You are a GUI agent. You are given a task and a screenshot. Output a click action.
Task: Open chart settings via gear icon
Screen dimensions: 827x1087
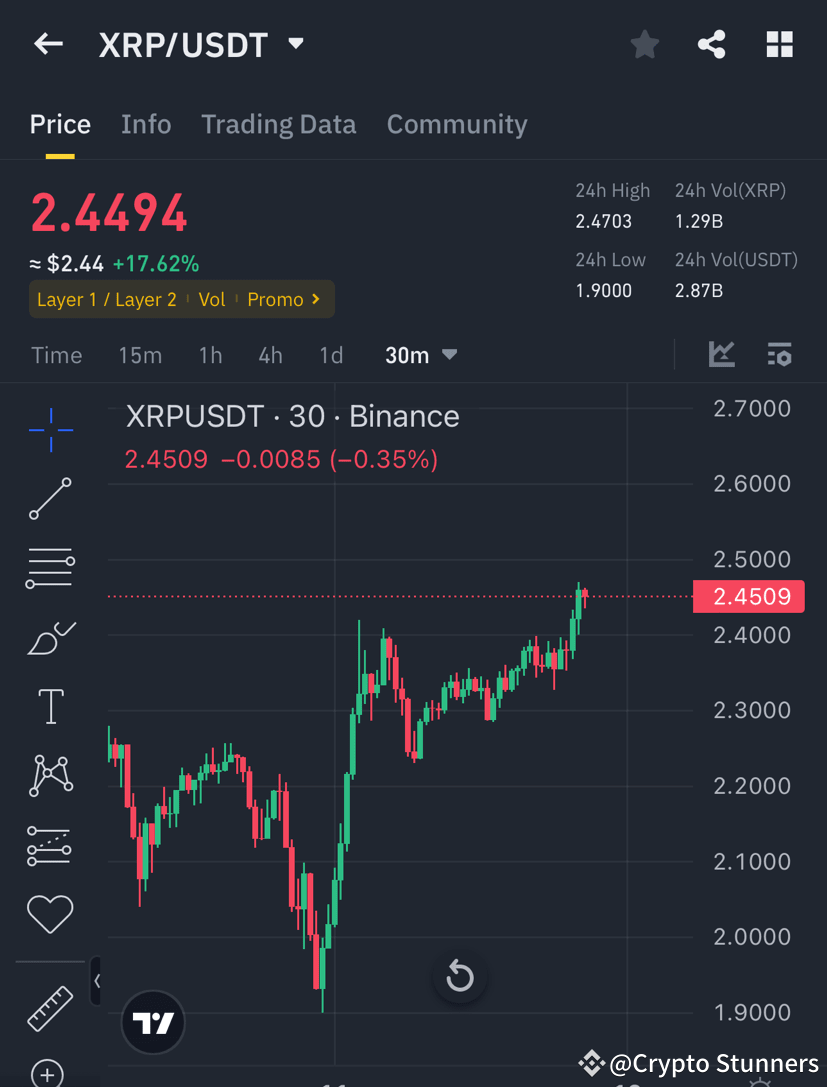click(779, 354)
